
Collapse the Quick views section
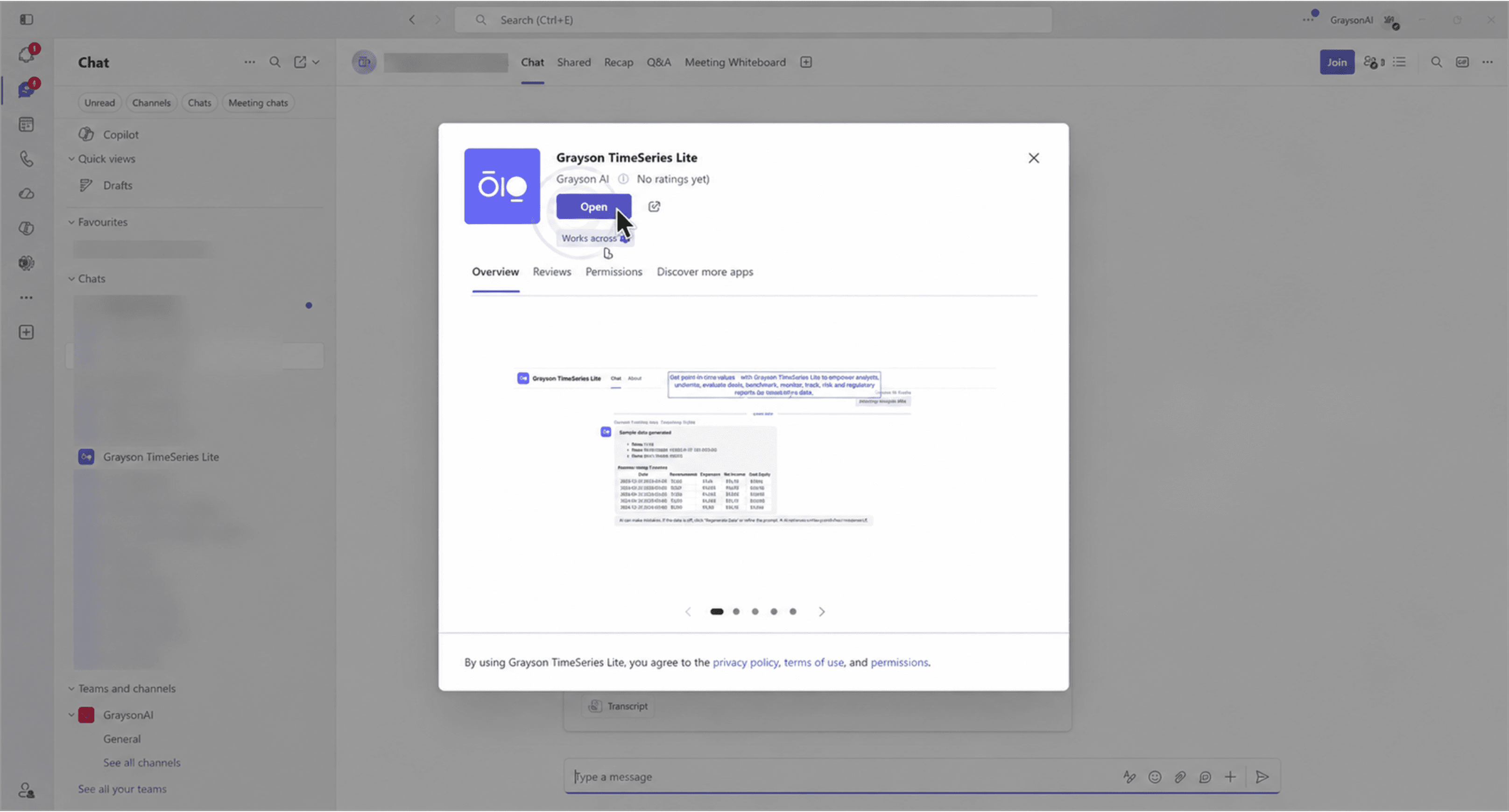click(71, 159)
